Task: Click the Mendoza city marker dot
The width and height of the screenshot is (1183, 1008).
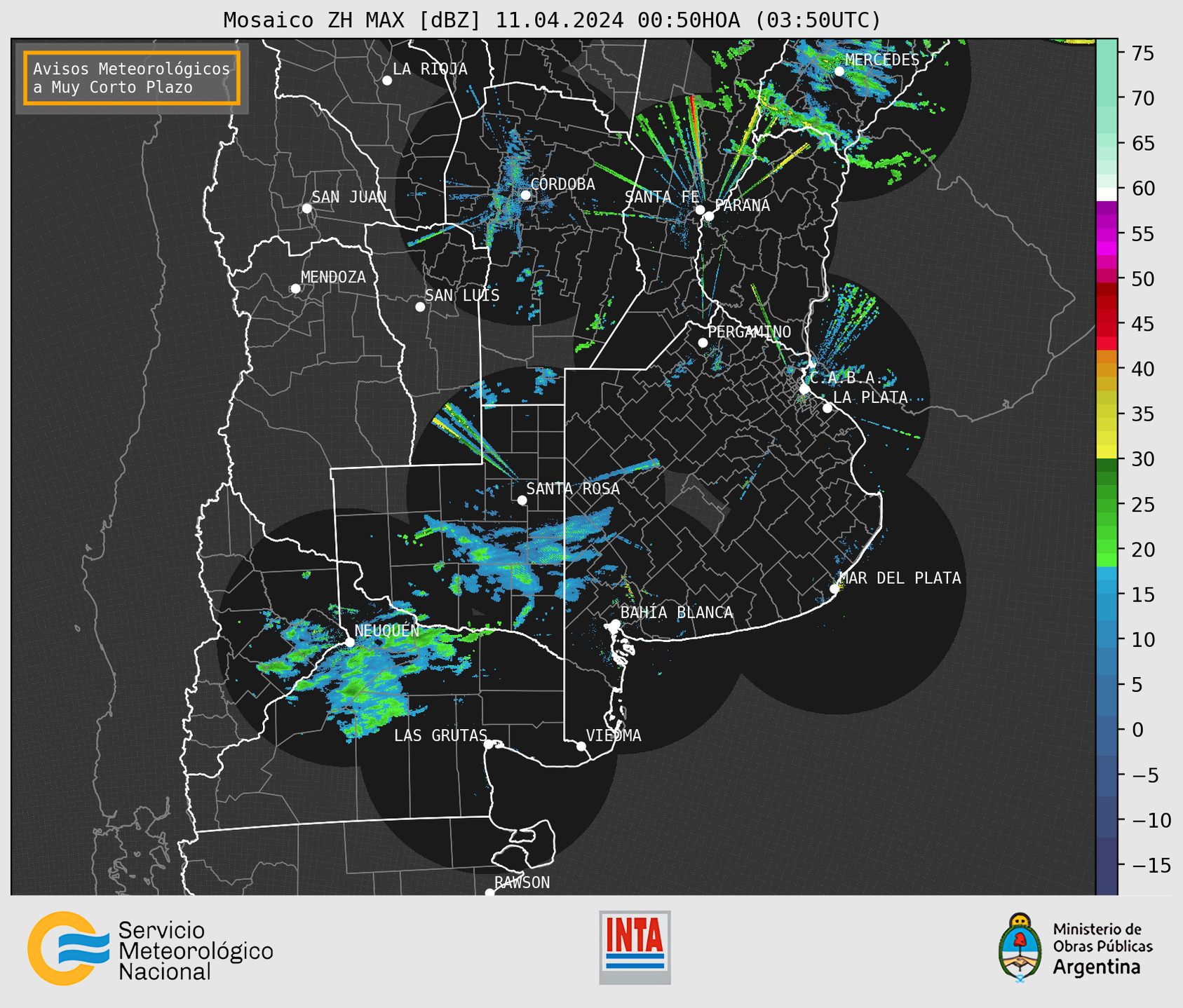Action: (x=296, y=289)
